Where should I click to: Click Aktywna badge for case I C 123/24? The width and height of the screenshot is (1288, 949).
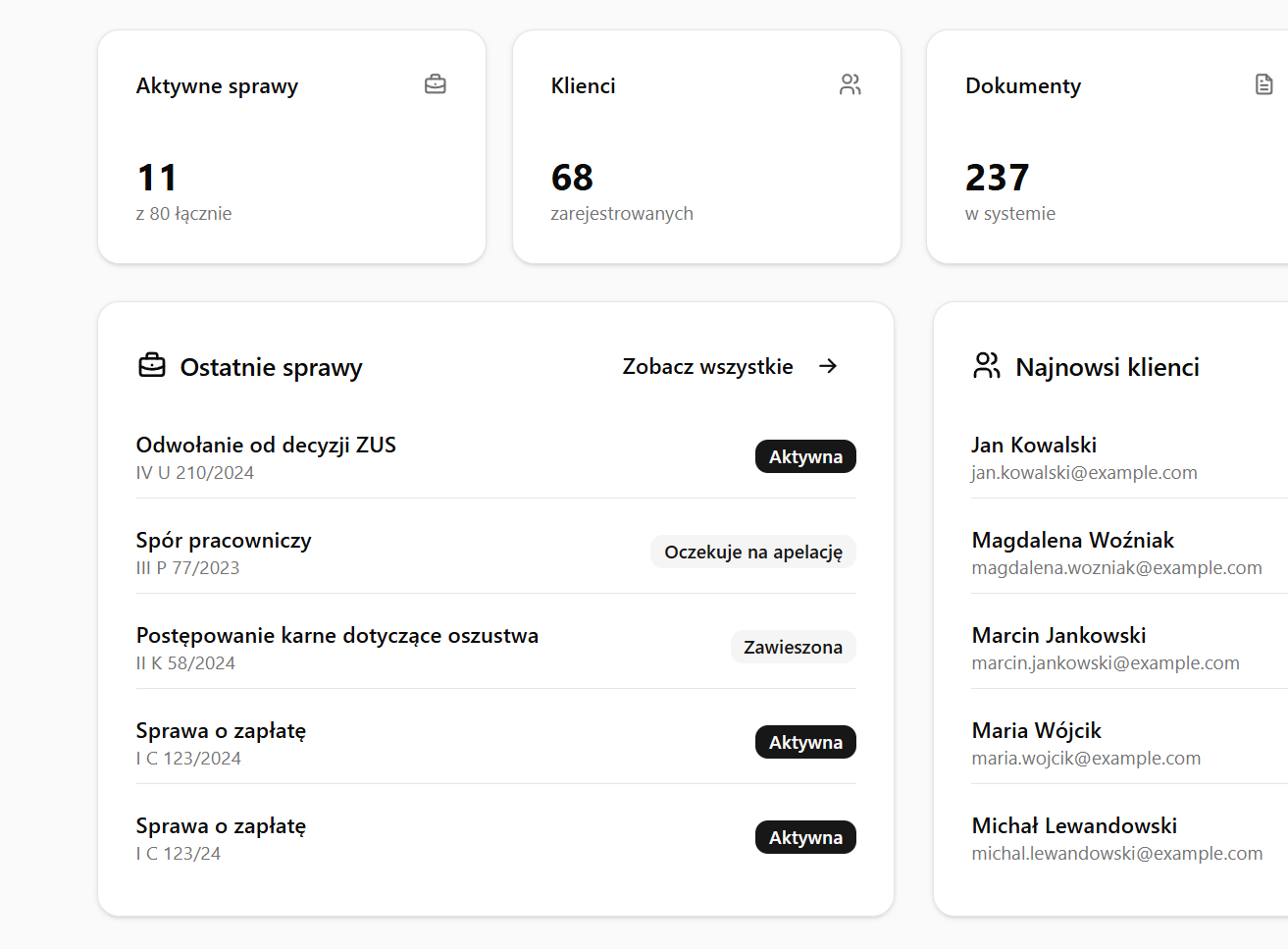pyautogui.click(x=804, y=838)
